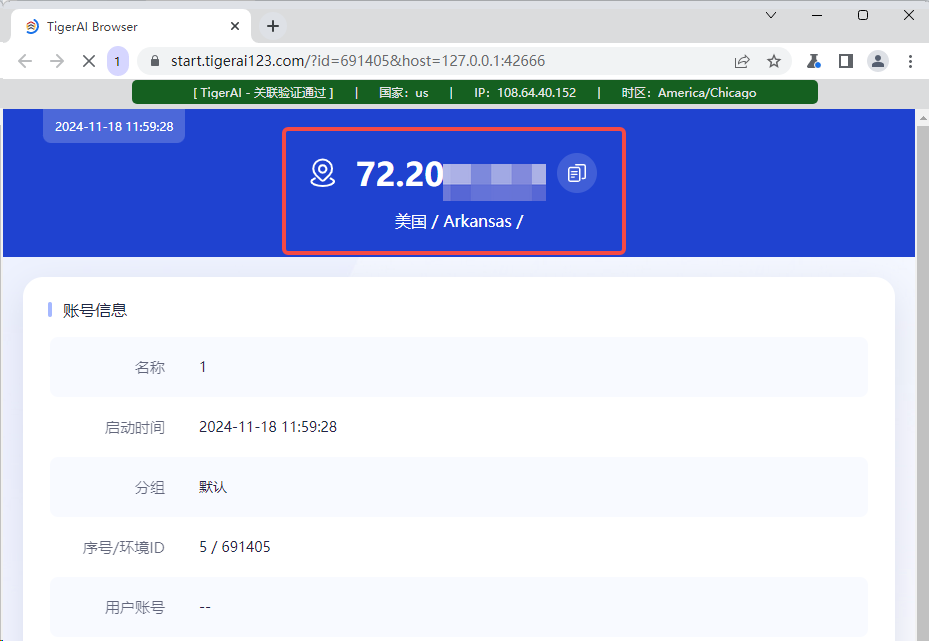Screen dimensions: 929x641
Task: Click the 5 / 691405 ID value
Action: click(235, 547)
